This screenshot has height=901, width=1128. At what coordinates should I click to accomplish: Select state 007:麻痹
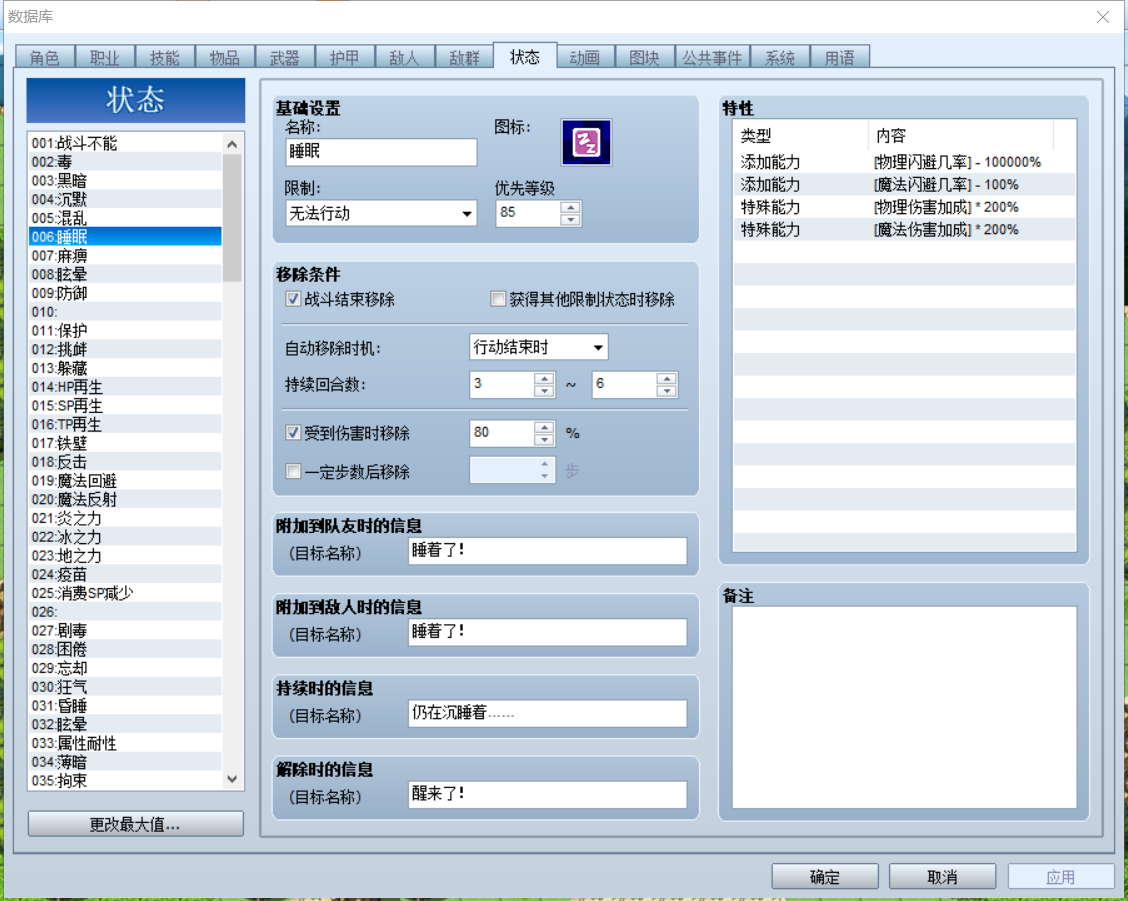125,255
